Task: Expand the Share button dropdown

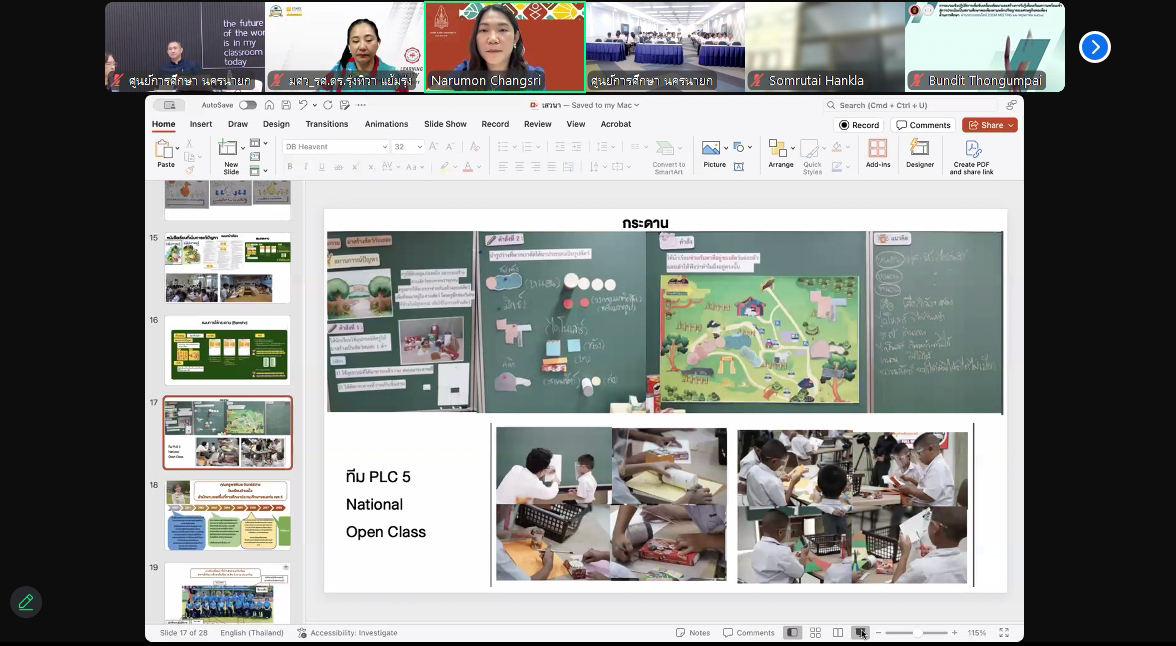Action: click(x=1011, y=125)
